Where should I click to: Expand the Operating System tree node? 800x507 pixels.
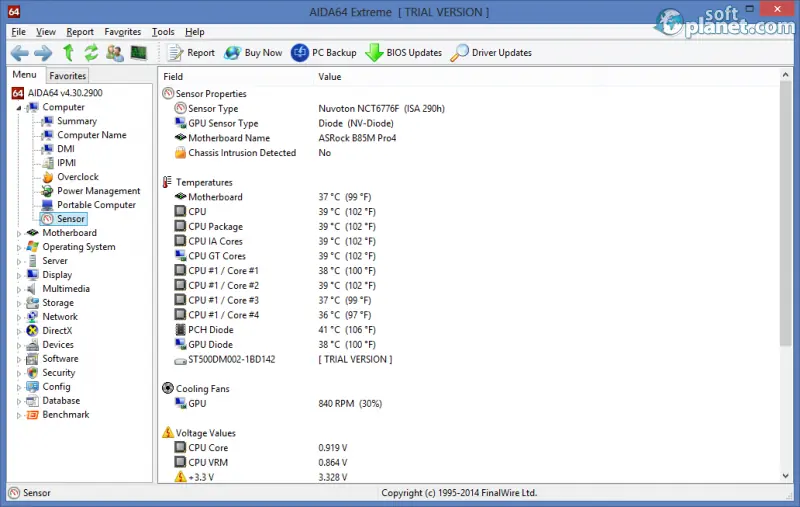19,247
